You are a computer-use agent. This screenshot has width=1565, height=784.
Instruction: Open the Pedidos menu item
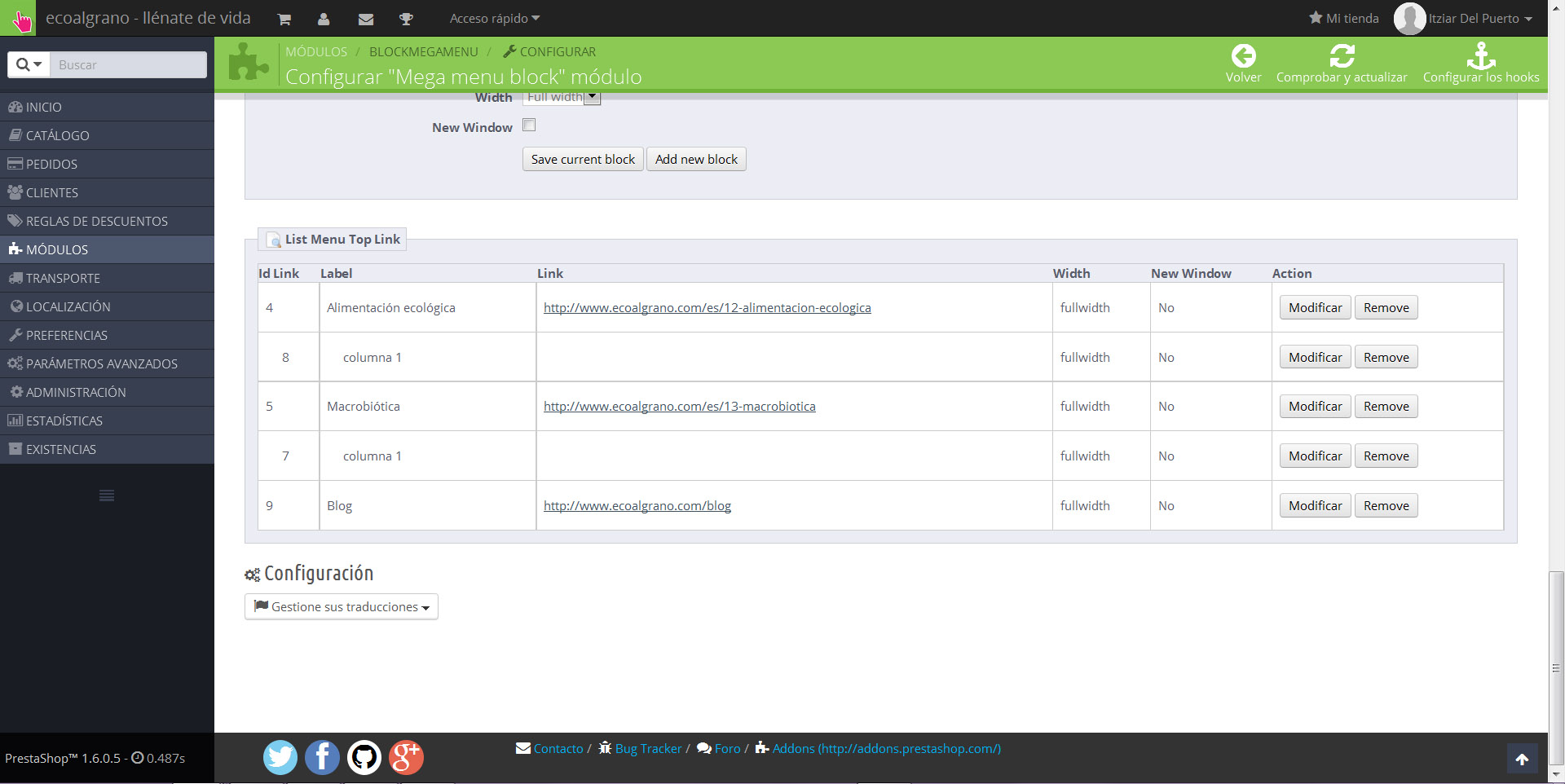(x=107, y=164)
